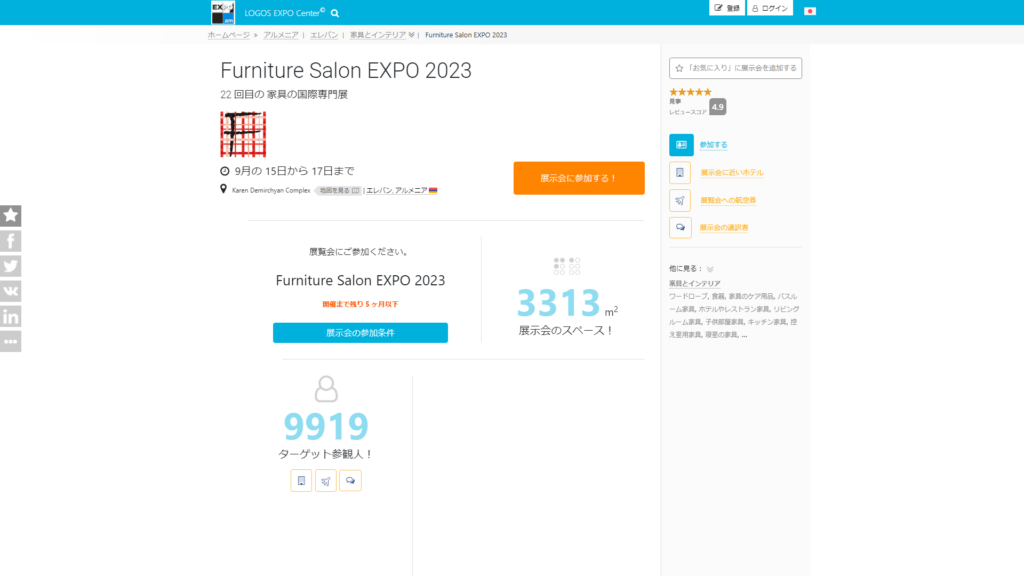This screenshot has height=576, width=1024.
Task: Open 展示会の通訳者 link
Action: click(724, 227)
